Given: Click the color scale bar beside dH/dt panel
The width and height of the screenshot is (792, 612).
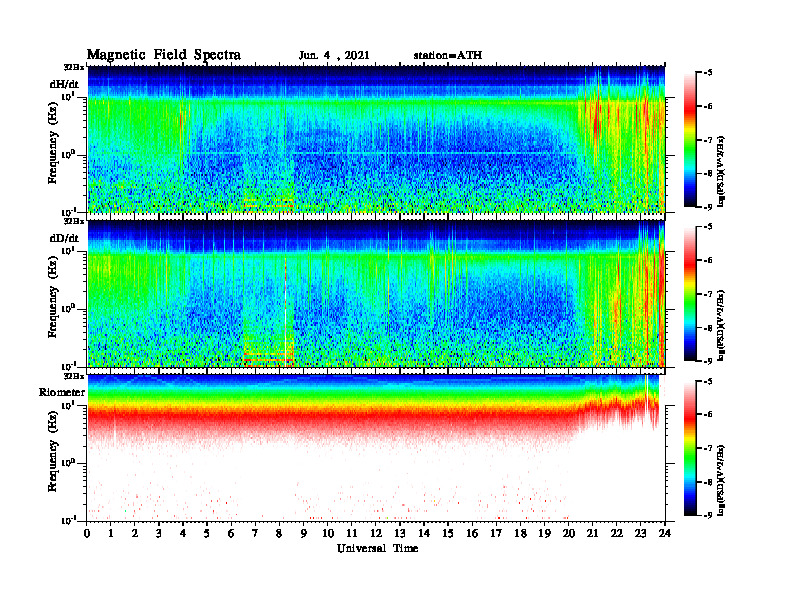Looking at the screenshot, I should click(690, 140).
